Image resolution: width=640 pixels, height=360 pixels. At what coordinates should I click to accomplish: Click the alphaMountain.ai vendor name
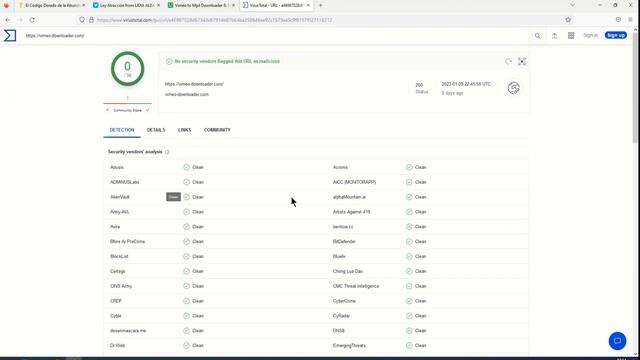(x=349, y=197)
